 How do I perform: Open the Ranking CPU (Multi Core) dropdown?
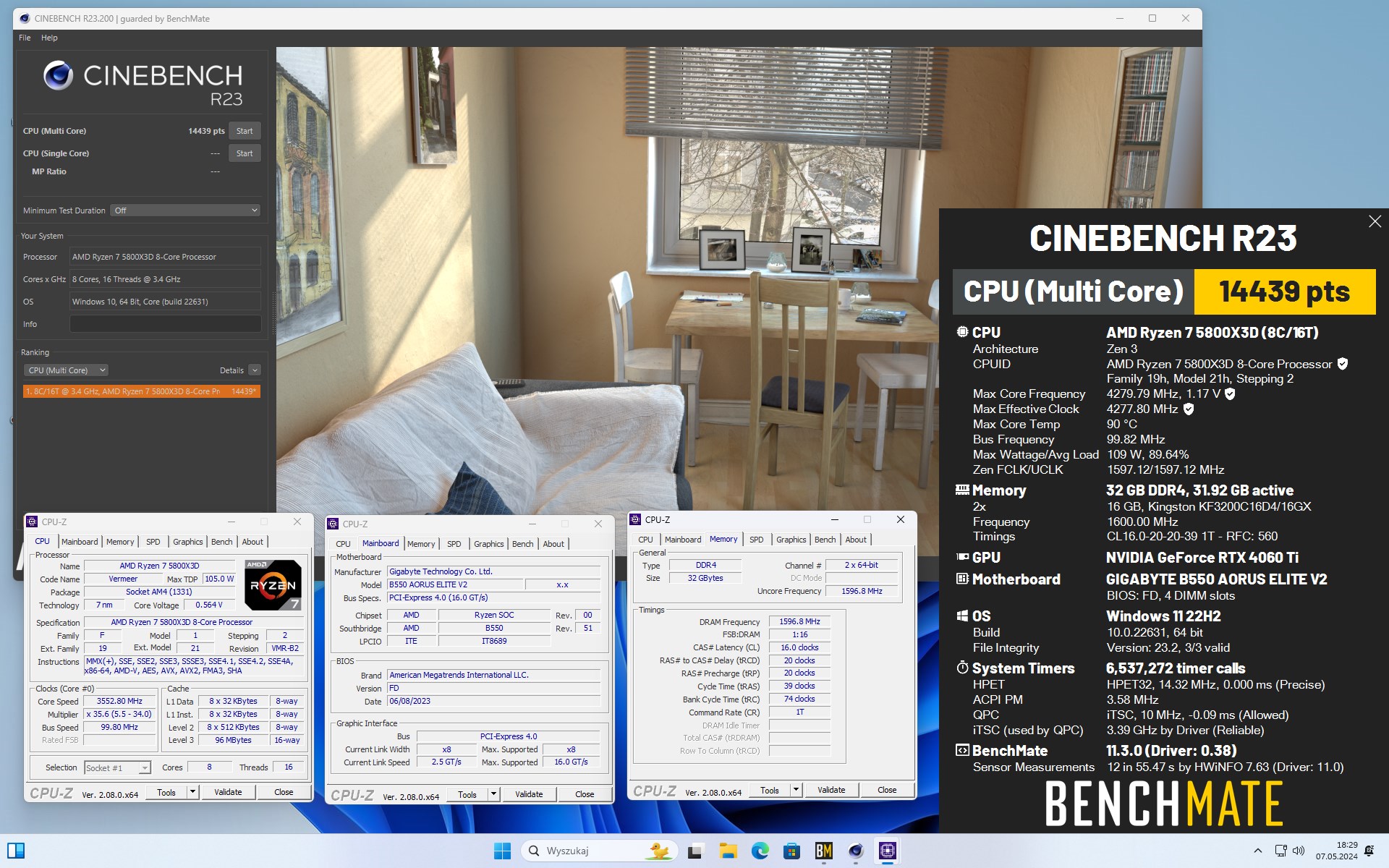65,370
